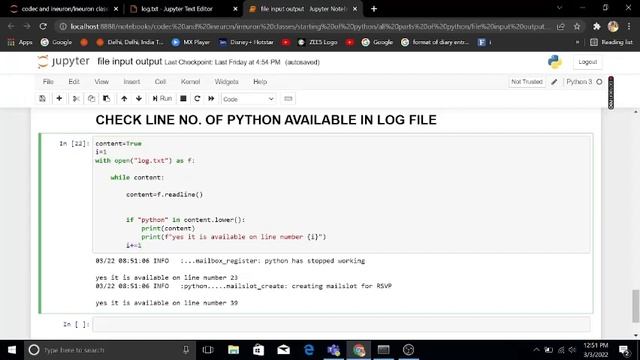Open cell type Code dropdown
640x360 pixels.
point(248,99)
